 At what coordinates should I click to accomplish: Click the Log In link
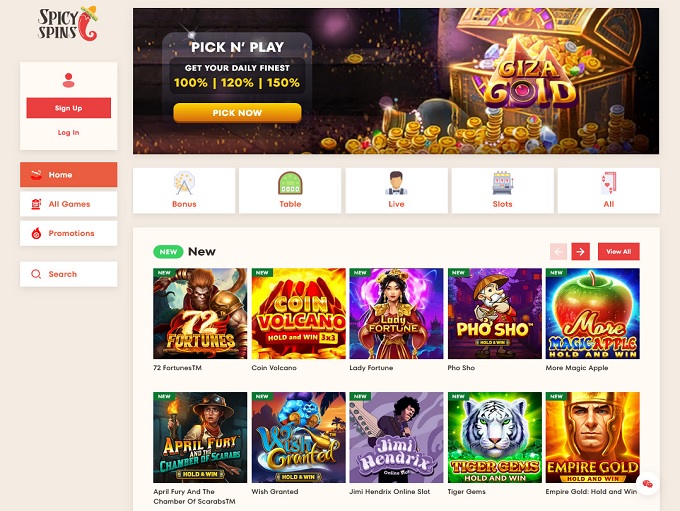click(x=69, y=133)
